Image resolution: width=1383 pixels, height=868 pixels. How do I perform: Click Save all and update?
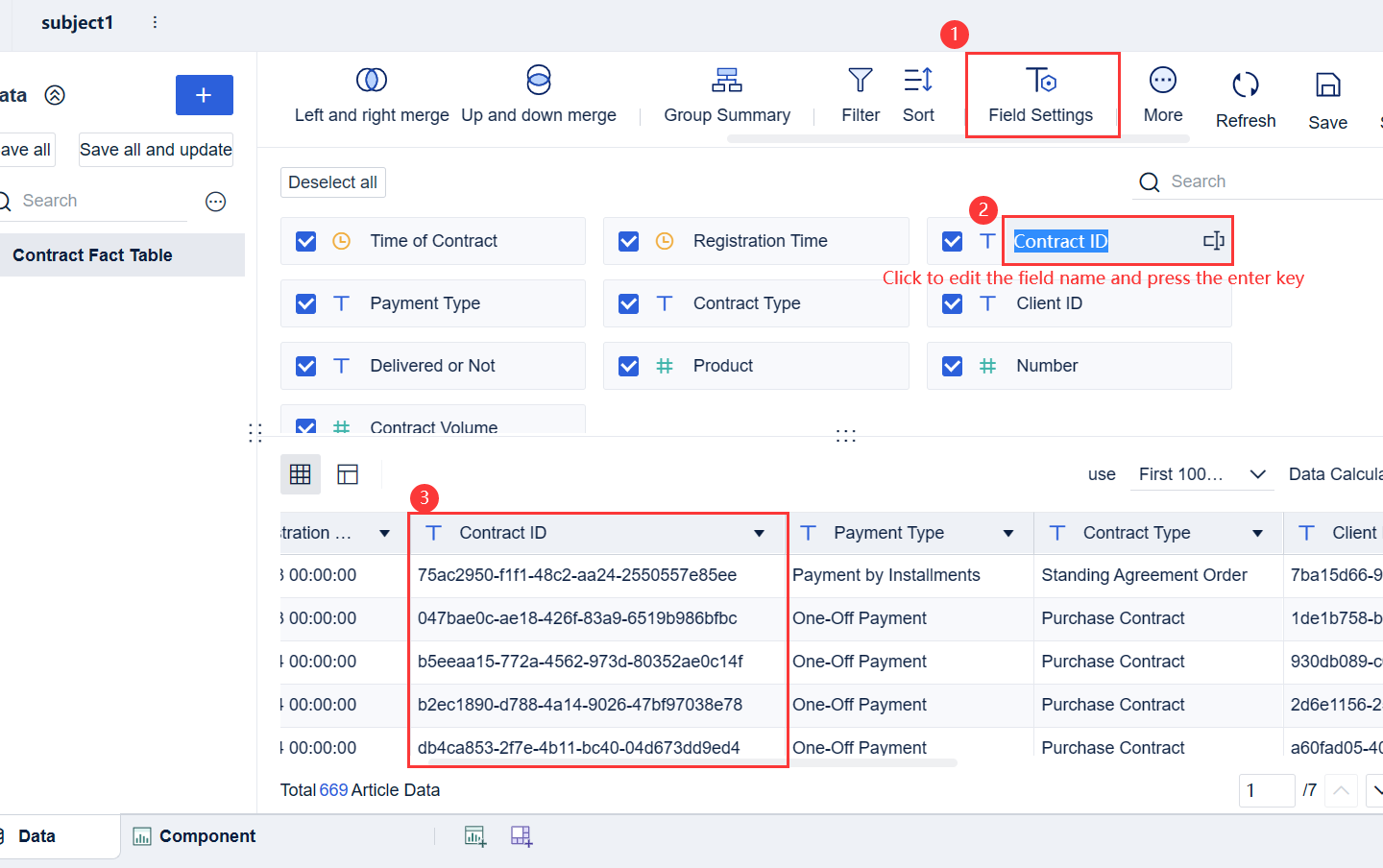(156, 150)
